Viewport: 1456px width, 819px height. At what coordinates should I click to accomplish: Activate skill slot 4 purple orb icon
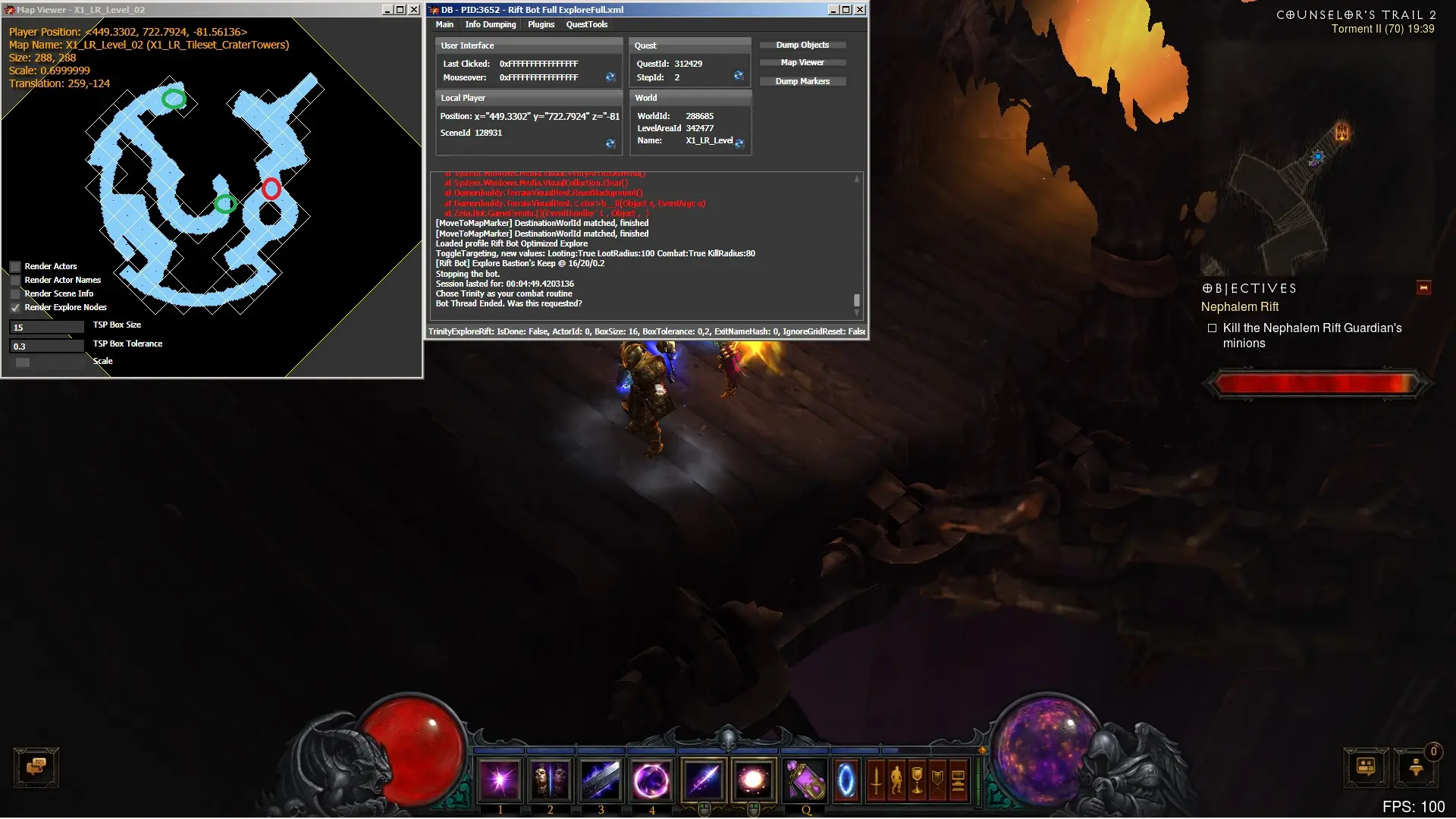pyautogui.click(x=651, y=780)
